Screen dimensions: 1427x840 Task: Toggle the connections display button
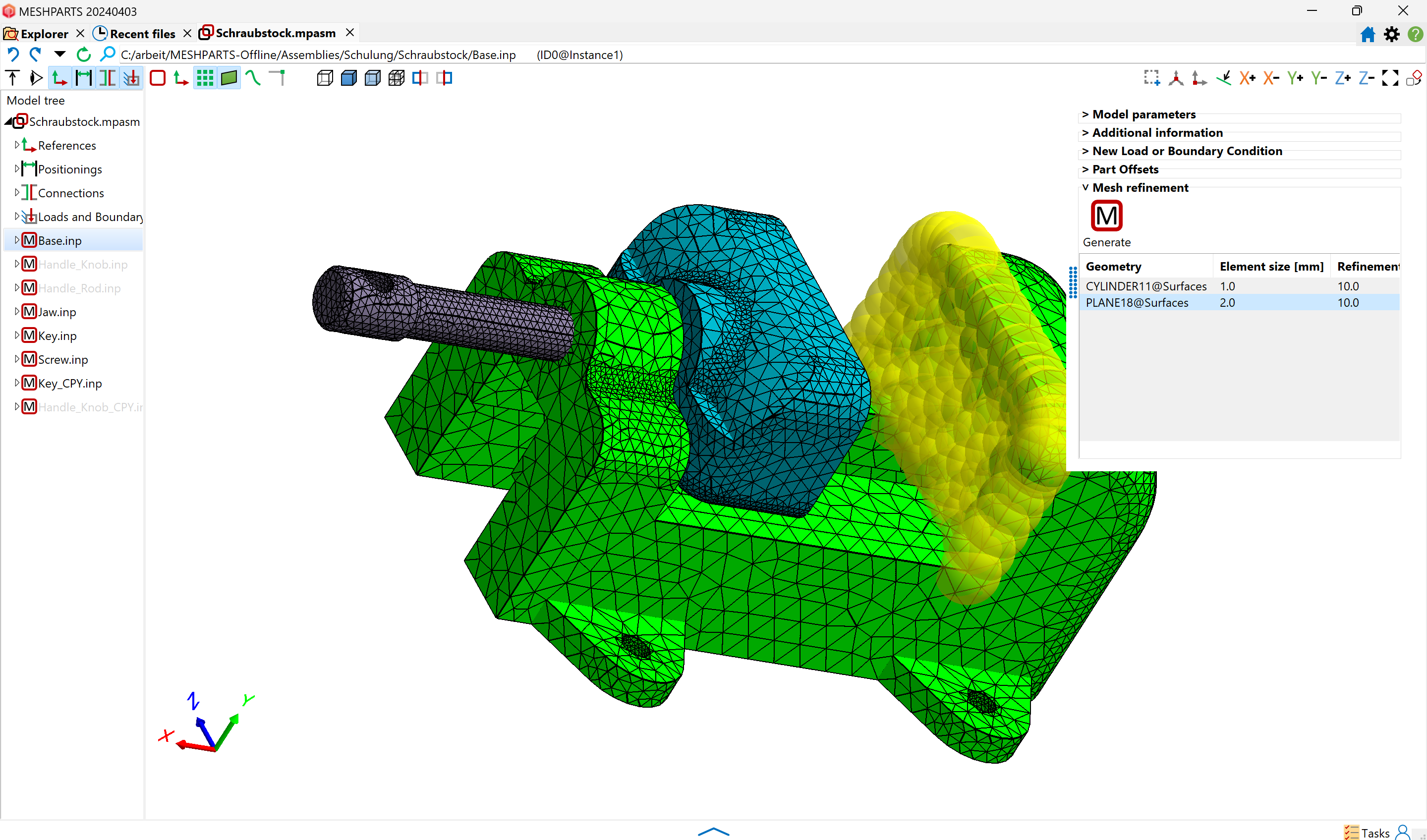(x=108, y=77)
